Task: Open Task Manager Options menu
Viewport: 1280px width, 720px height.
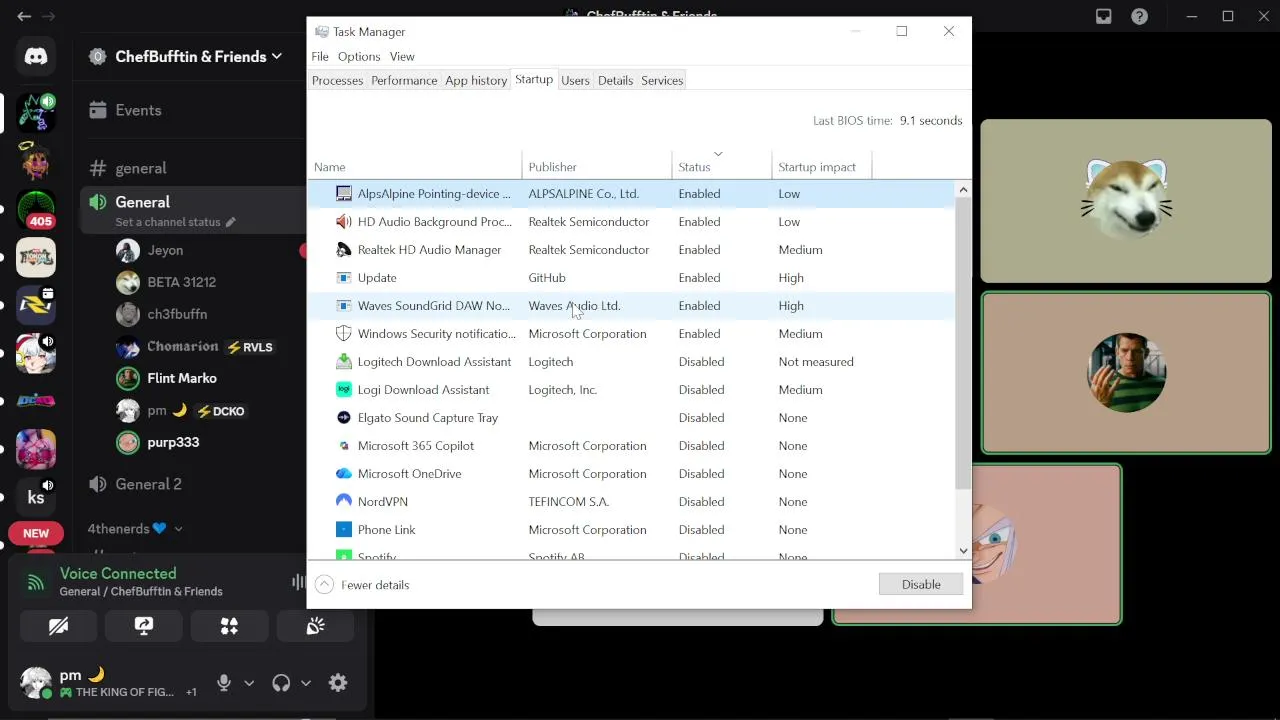Action: click(x=359, y=57)
